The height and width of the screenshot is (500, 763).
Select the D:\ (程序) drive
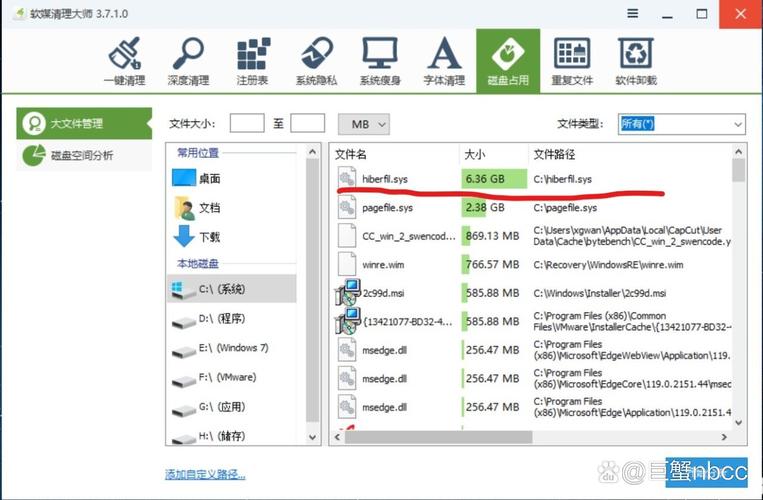(231, 319)
